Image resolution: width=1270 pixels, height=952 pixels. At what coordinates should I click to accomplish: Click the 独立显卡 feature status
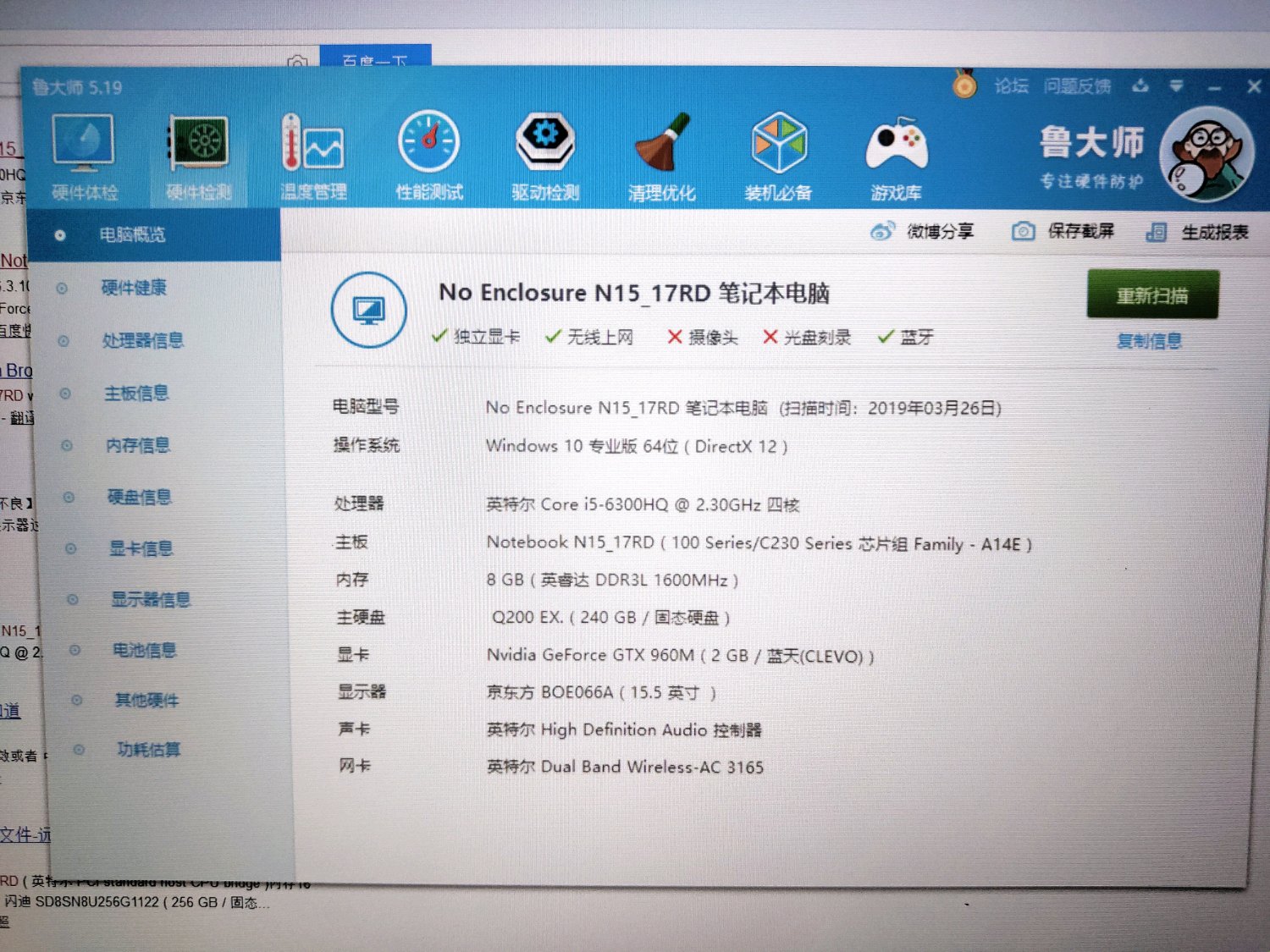click(x=476, y=337)
